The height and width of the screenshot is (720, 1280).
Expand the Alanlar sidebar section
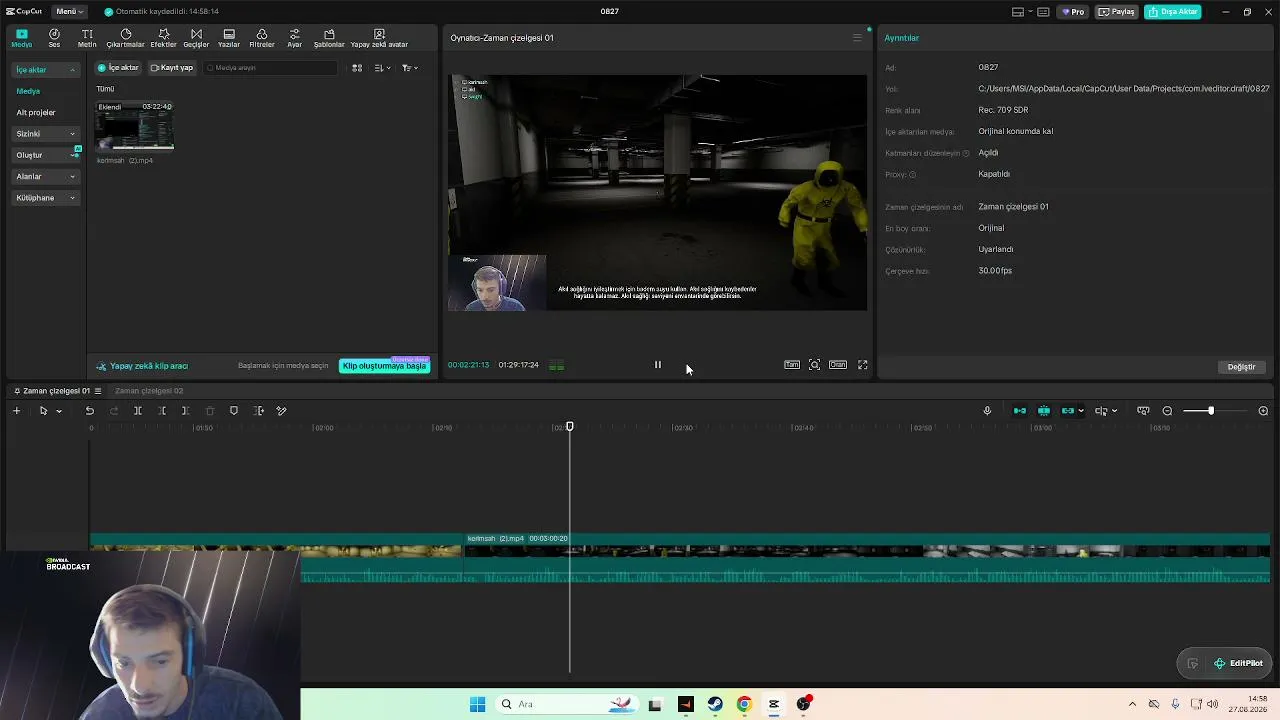(46, 176)
